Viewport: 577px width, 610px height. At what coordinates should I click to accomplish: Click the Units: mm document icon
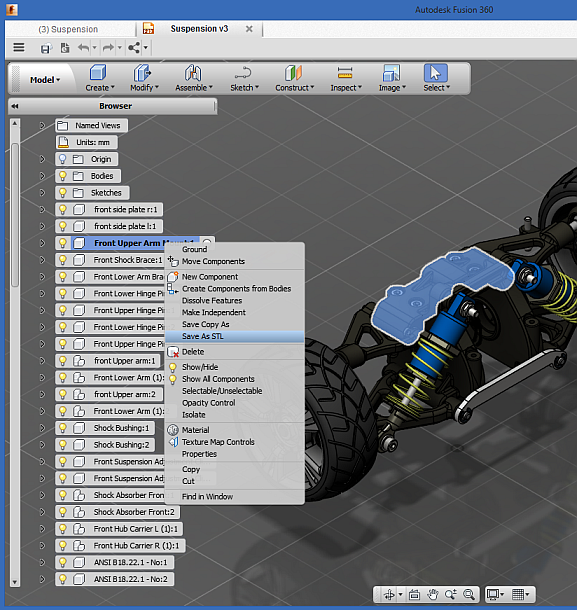coord(63,142)
